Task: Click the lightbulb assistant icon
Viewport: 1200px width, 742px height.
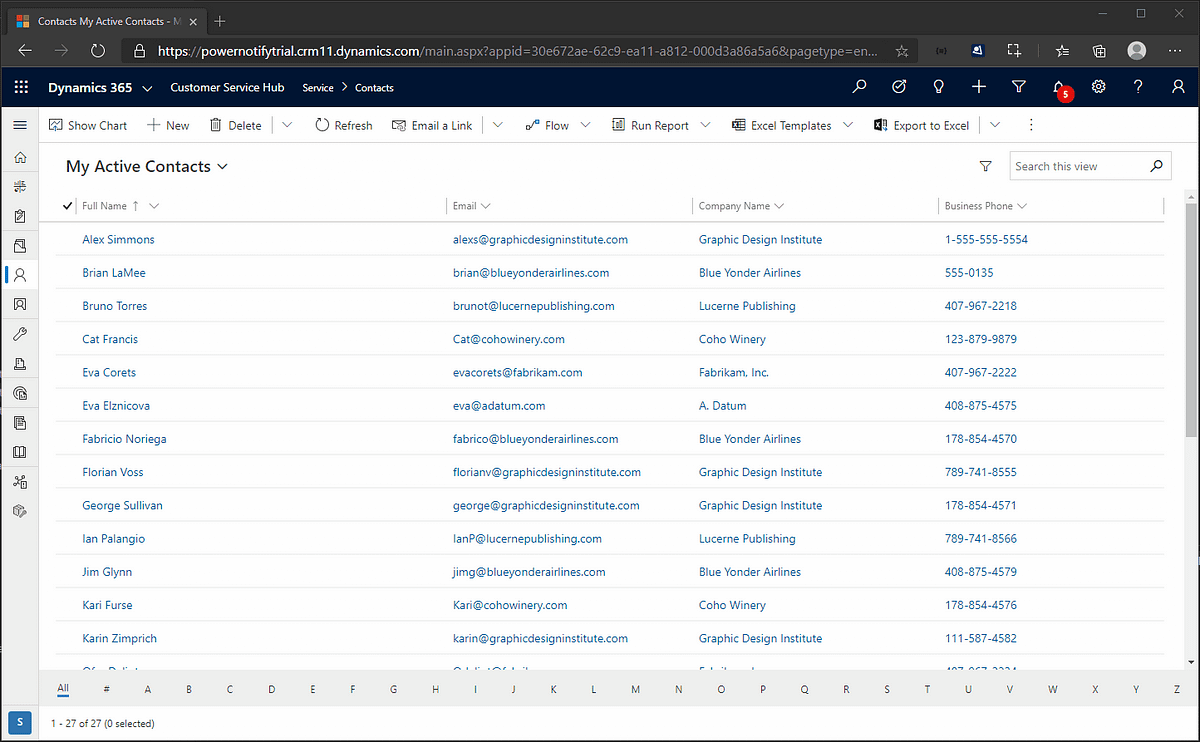Action: [x=939, y=87]
